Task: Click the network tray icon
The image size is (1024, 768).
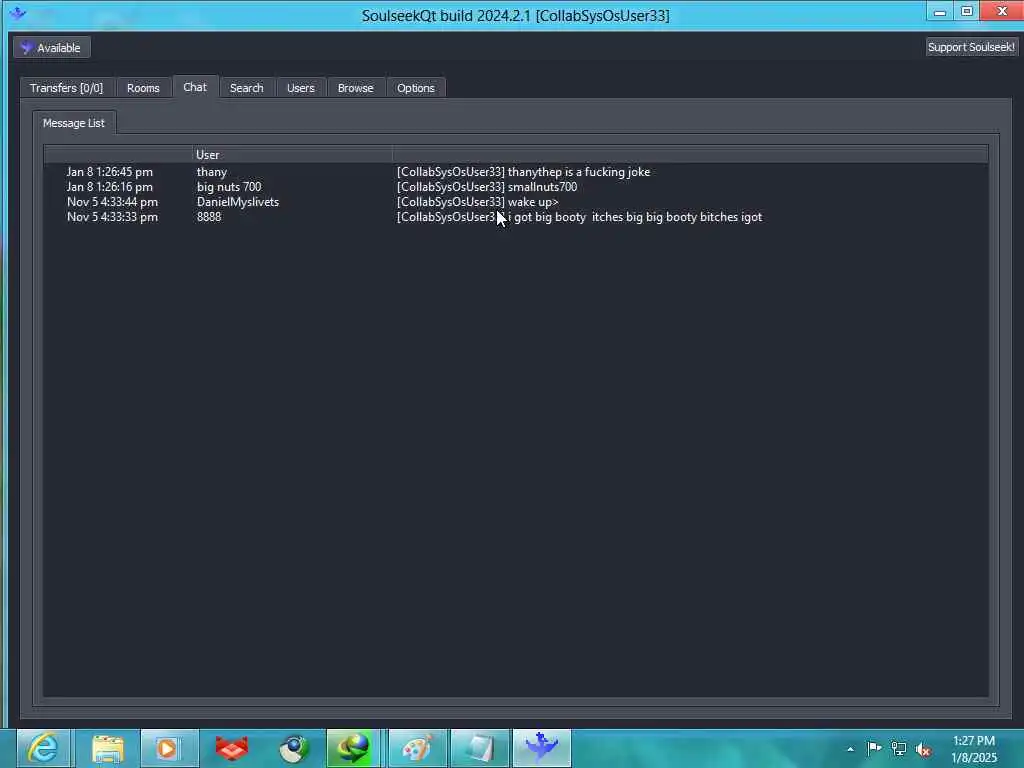Action: 899,749
